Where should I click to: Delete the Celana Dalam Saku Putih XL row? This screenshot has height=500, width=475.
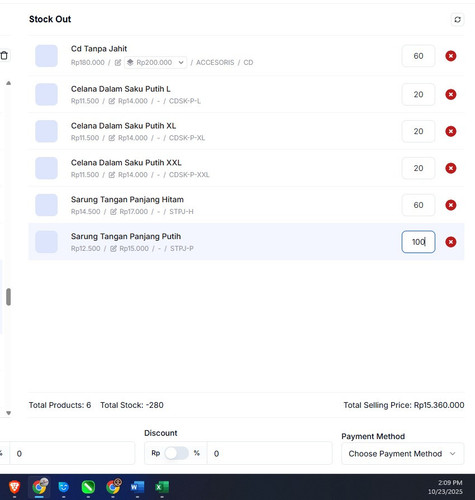451,131
